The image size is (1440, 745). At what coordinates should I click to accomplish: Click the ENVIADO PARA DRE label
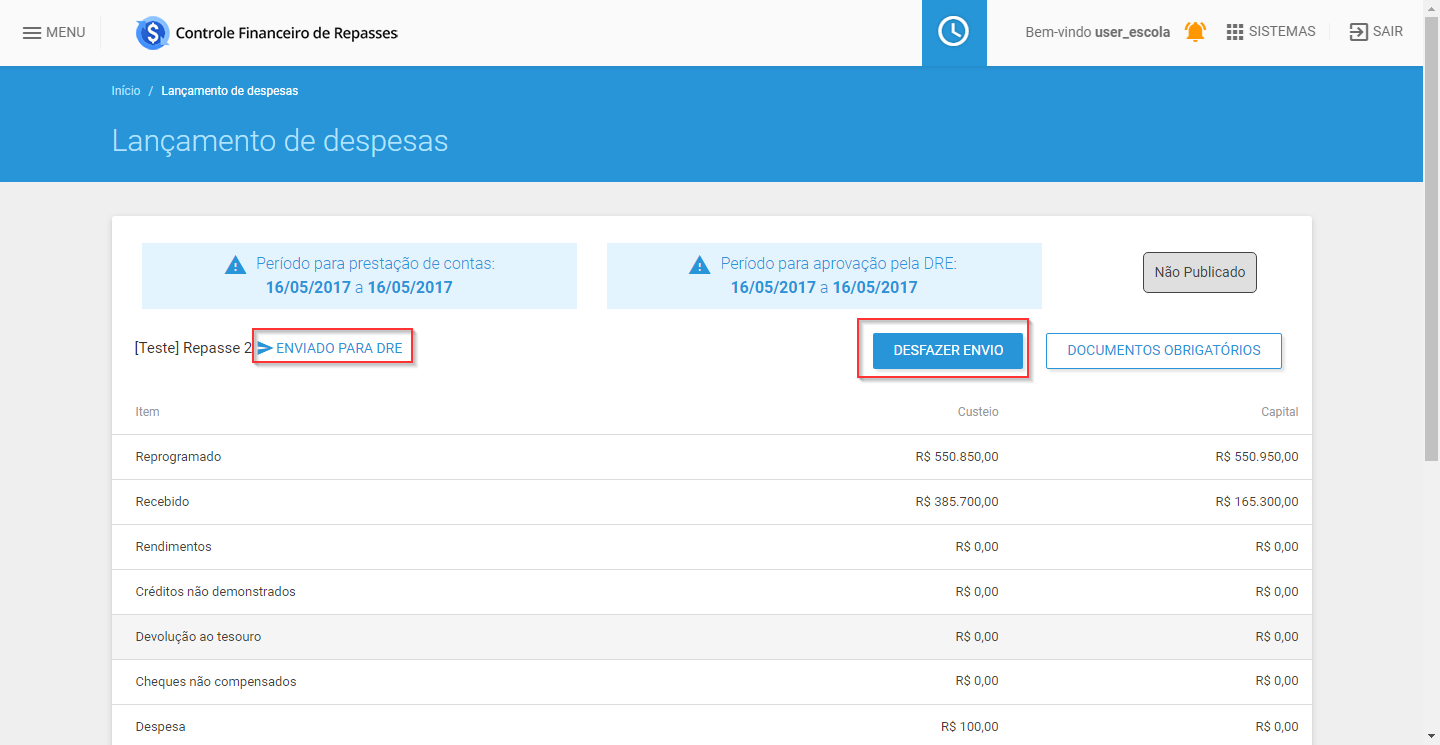point(339,348)
